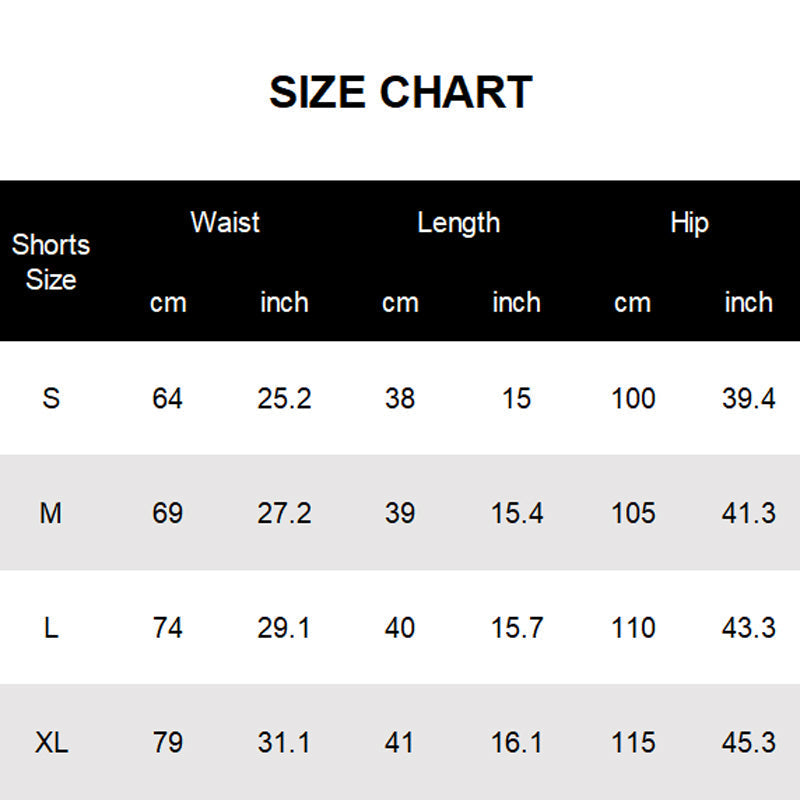Image resolution: width=800 pixels, height=800 pixels.
Task: Select the 41 cm length cell
Action: [400, 743]
